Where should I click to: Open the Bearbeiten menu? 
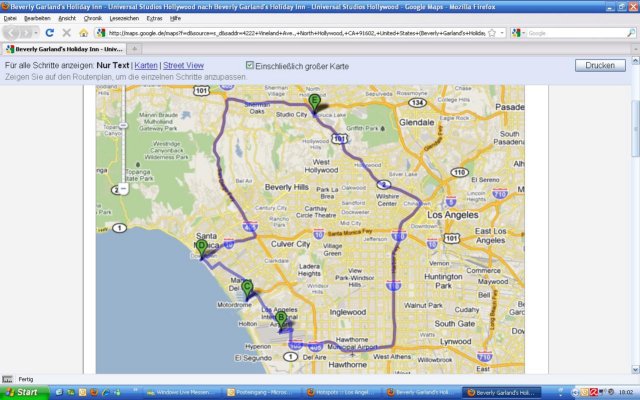tap(37, 18)
